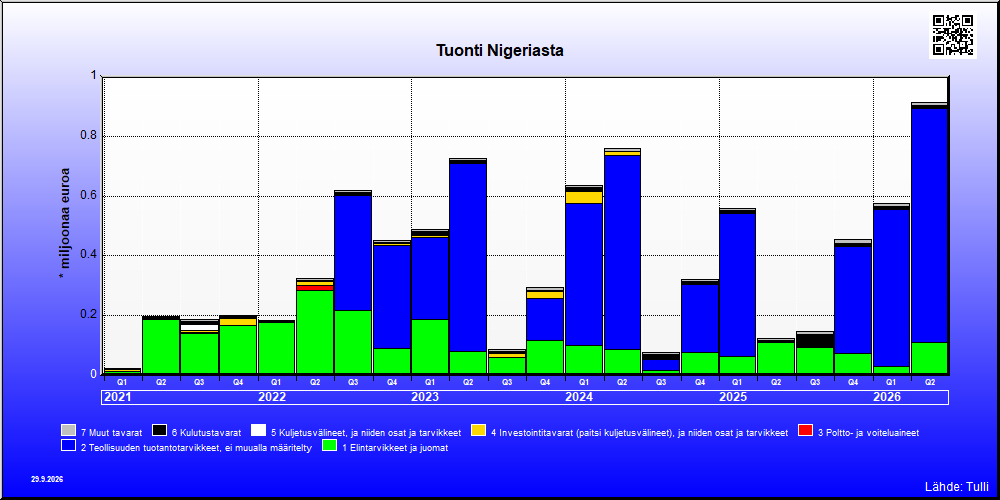Click the blue '2 Teollisuuden tuotantotarvikkeet' swatch
Viewport: 1000px width, 500px height.
tap(68, 446)
